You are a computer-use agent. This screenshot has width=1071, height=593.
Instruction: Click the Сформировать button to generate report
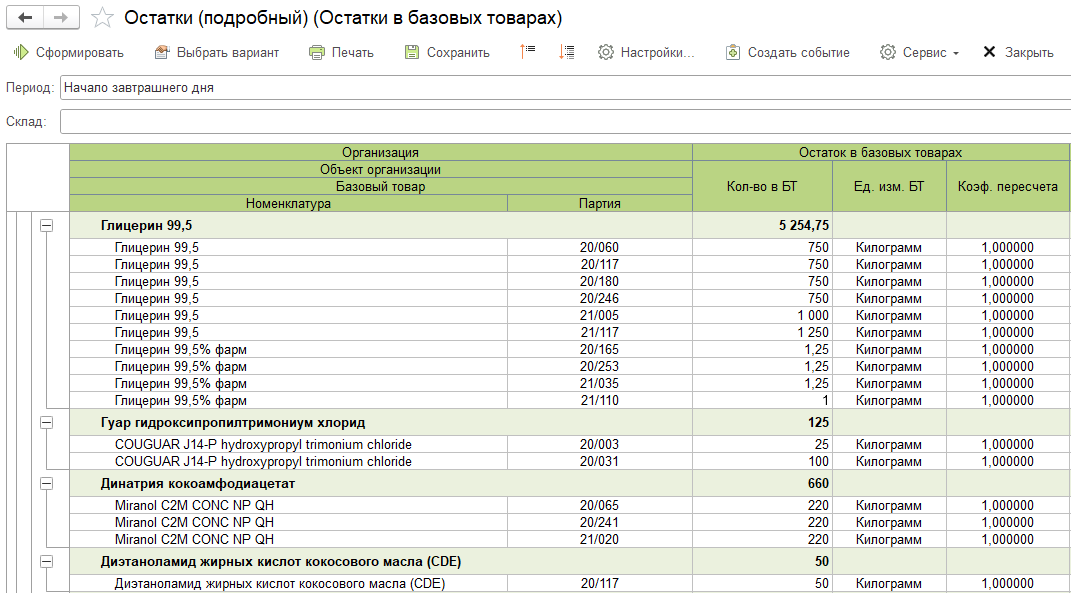[68, 53]
